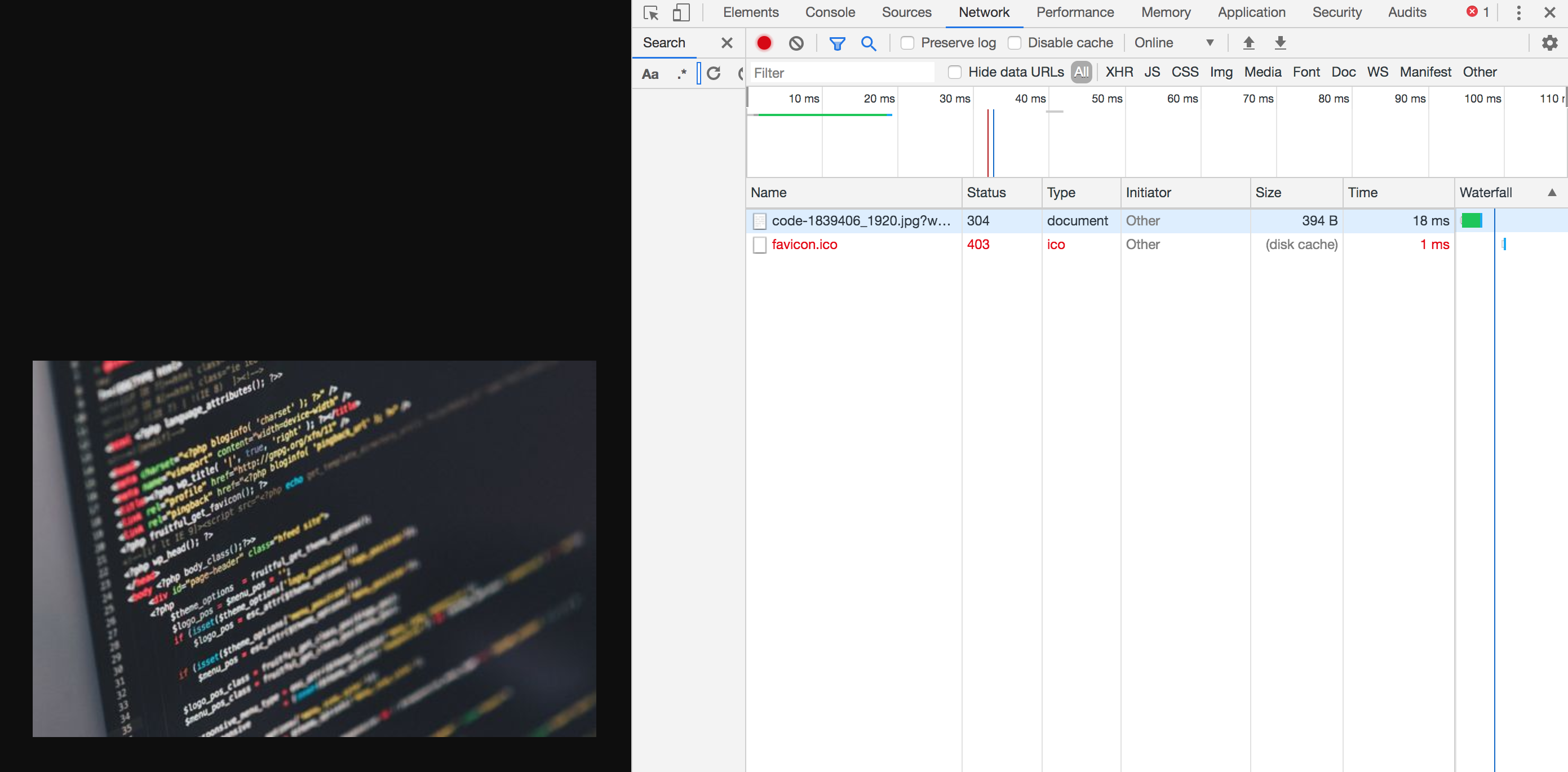Import HAR file with upload arrow

(1248, 43)
